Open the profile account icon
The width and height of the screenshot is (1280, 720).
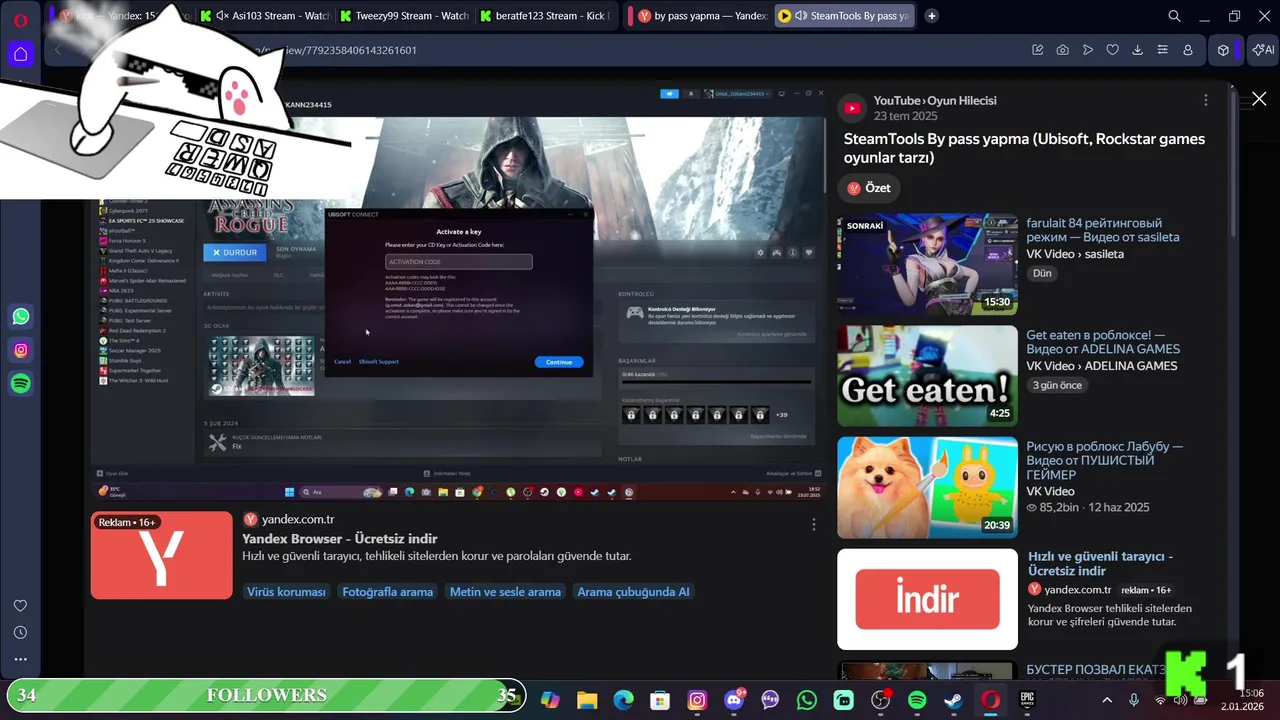pos(1188,50)
